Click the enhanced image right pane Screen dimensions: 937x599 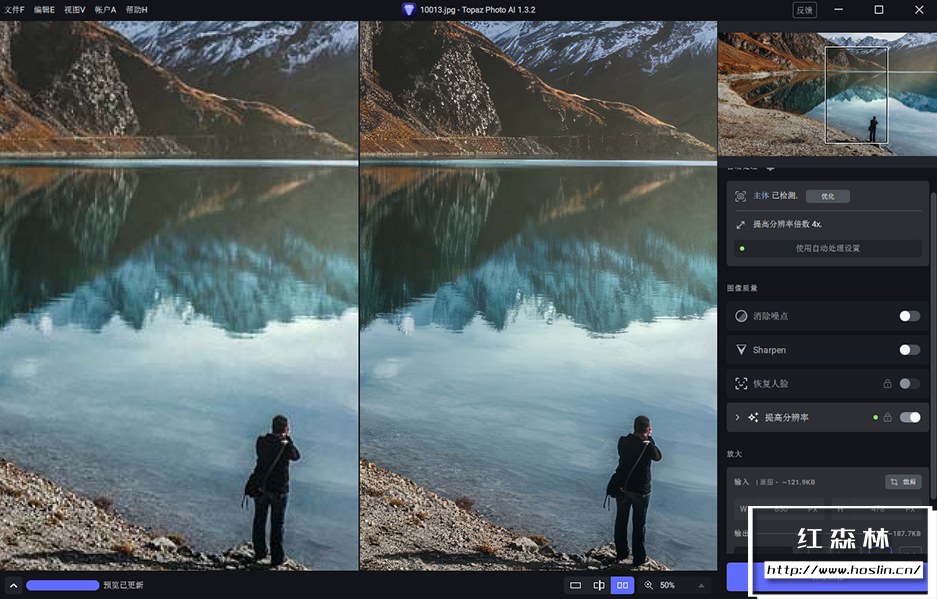tap(538, 296)
